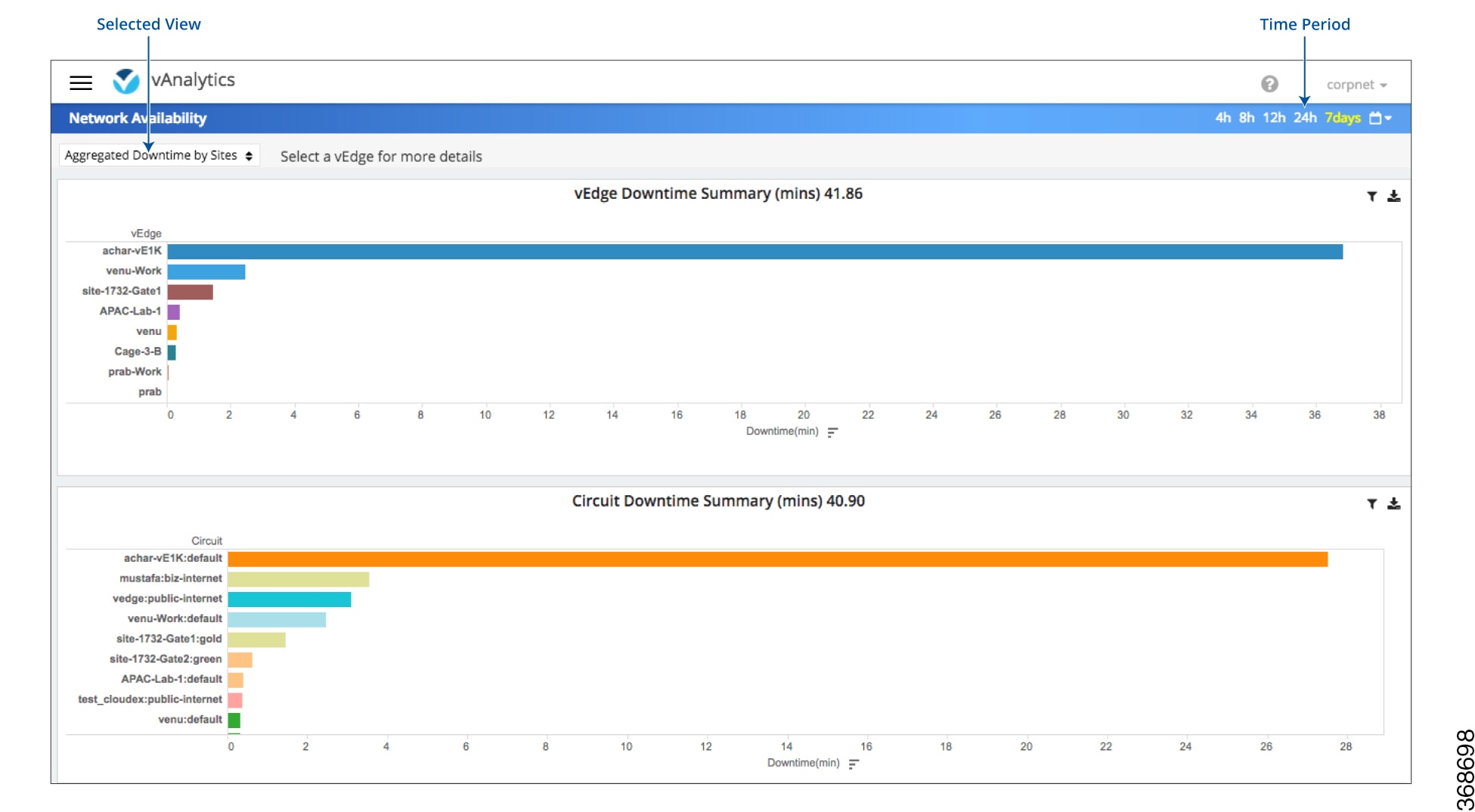1475x812 pixels.
Task: Click the Cage-3-B vEdge label
Action: (138, 352)
